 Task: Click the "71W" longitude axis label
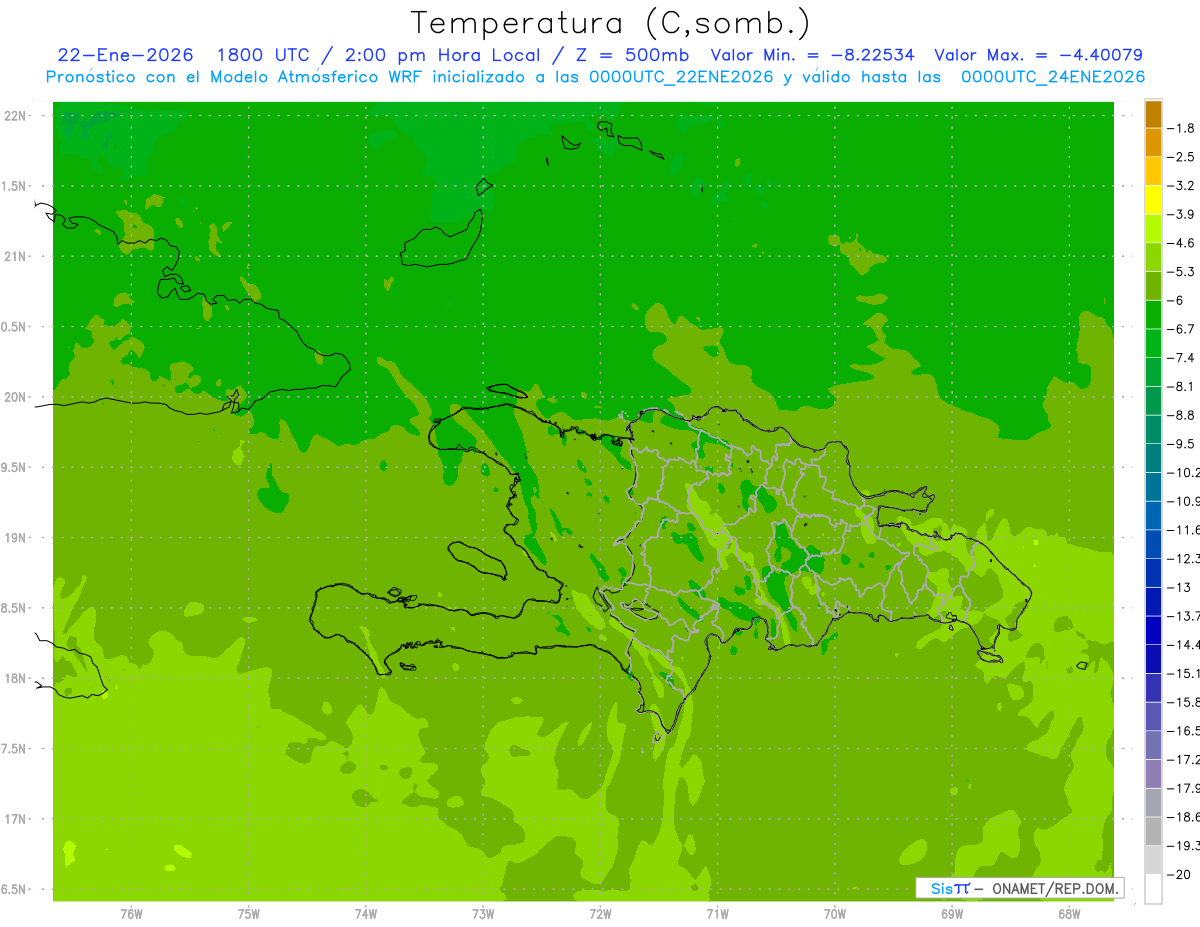coord(717,913)
